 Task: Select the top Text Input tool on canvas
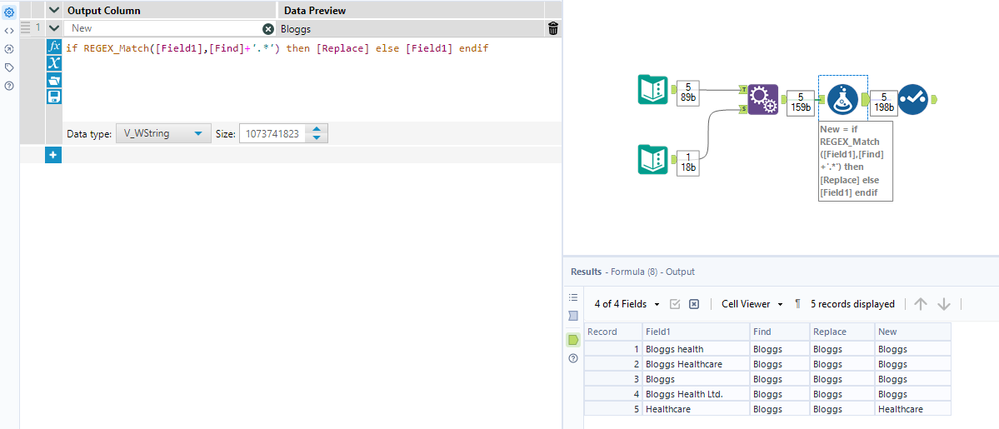pos(653,89)
